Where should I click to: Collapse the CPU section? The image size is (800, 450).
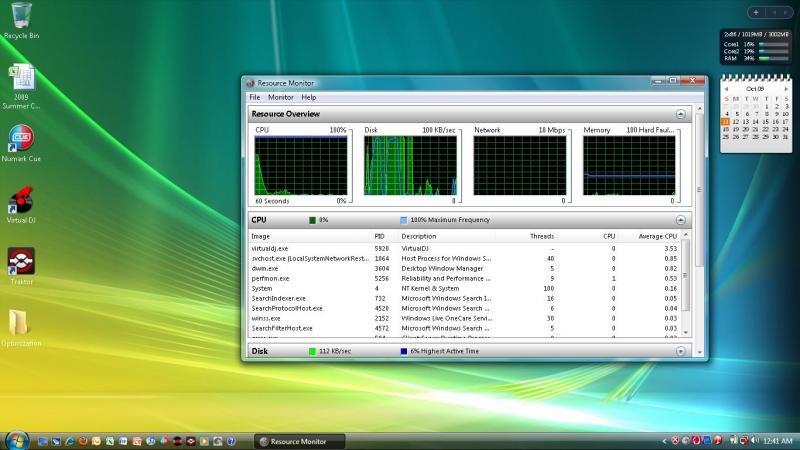pyautogui.click(x=681, y=220)
